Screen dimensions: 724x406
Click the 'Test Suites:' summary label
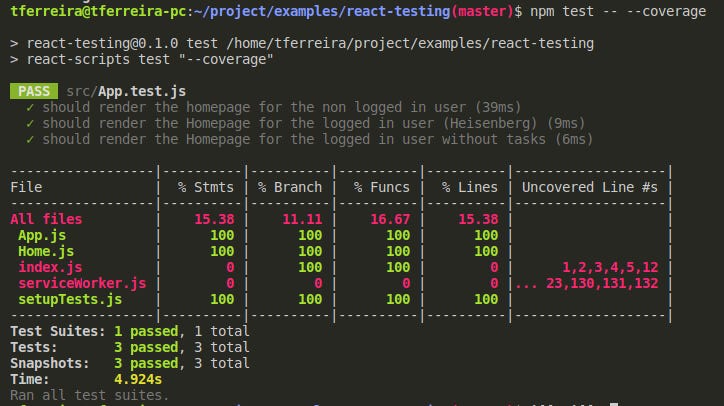[x=58, y=331]
